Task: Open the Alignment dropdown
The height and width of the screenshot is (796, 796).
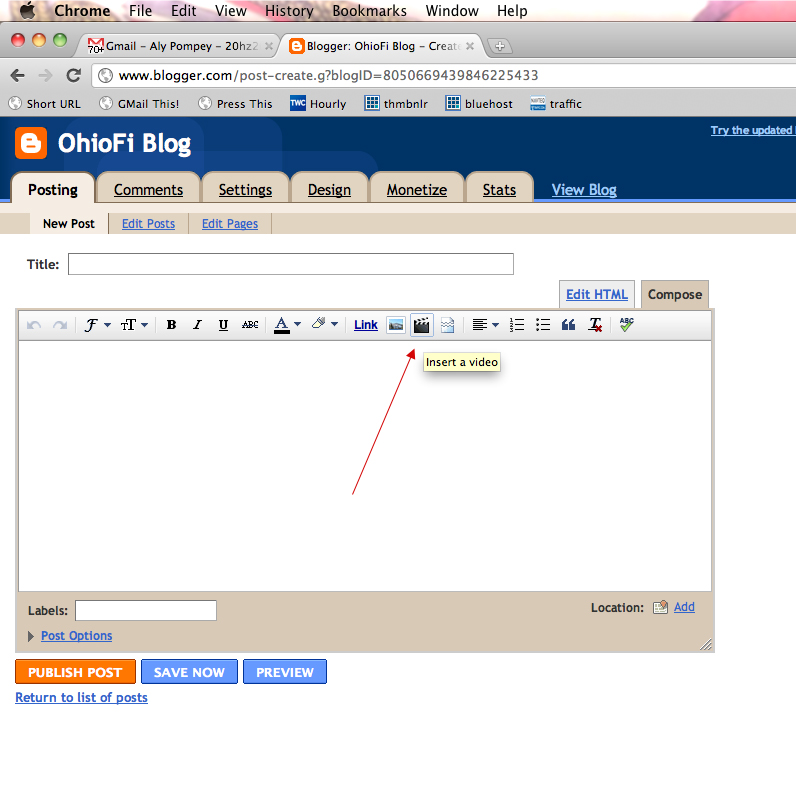Action: pos(485,325)
